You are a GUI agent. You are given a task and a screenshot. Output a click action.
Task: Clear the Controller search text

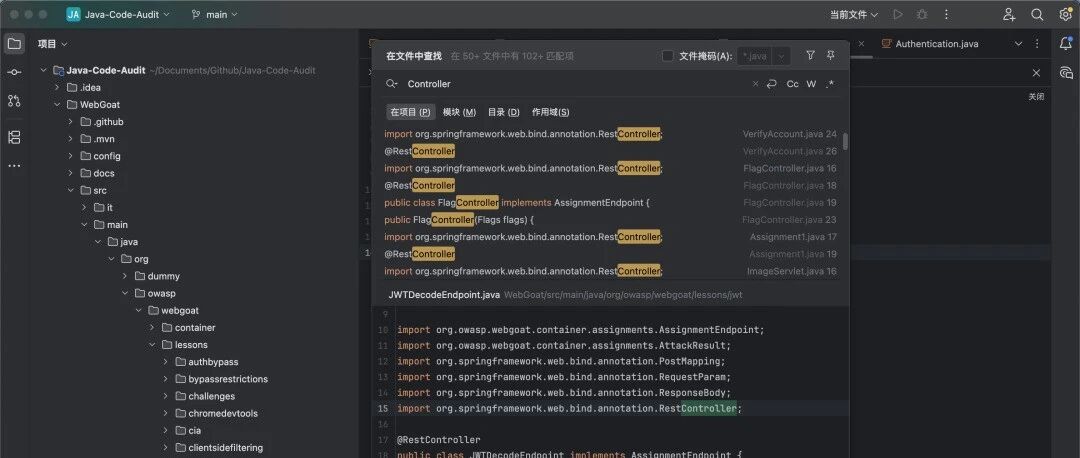point(755,84)
